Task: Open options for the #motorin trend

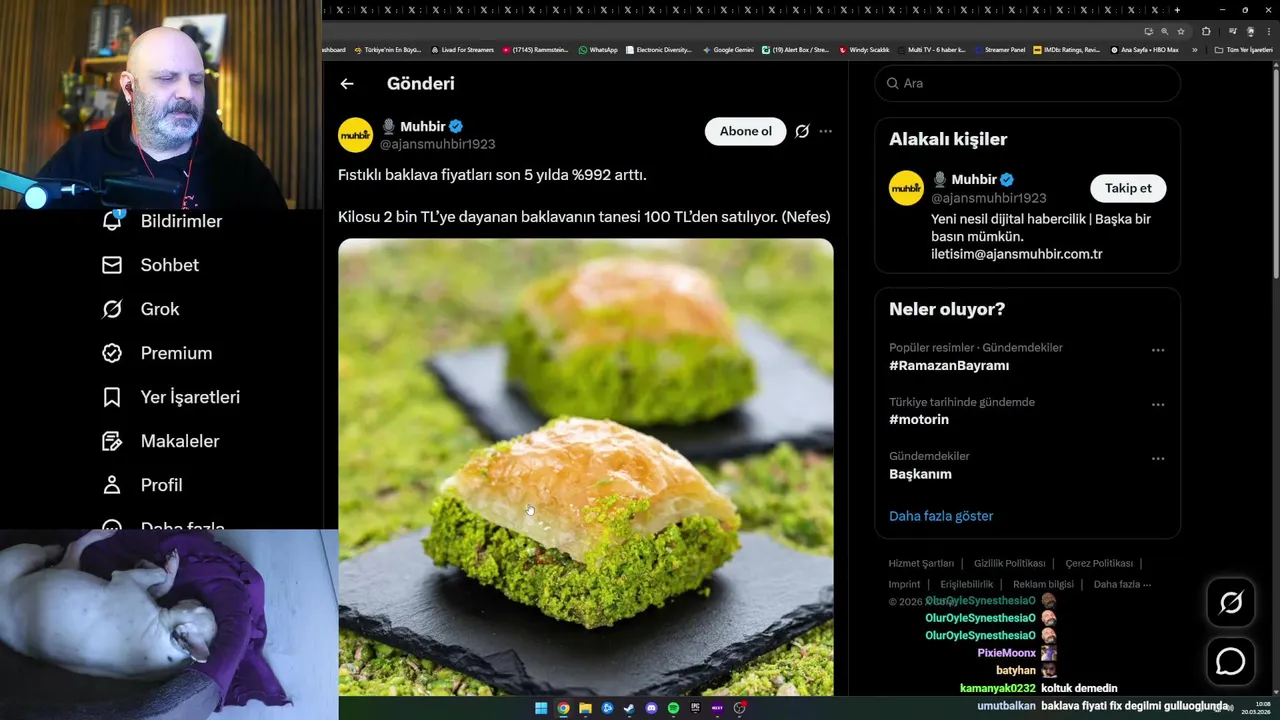Action: pyautogui.click(x=1158, y=404)
